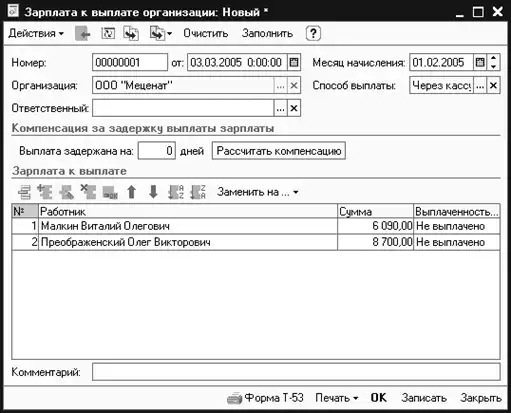Screen dimensions: 511x413
Task: Click Записать to save document
Action: (424, 398)
